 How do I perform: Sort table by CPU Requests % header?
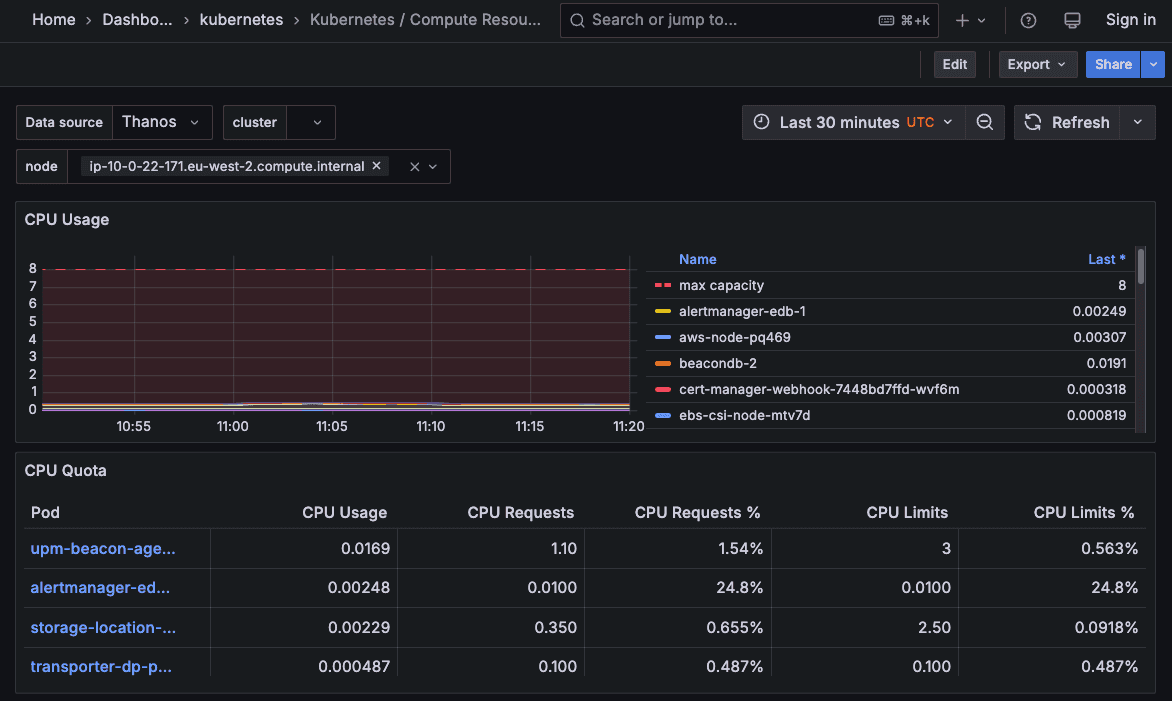pyautogui.click(x=697, y=513)
